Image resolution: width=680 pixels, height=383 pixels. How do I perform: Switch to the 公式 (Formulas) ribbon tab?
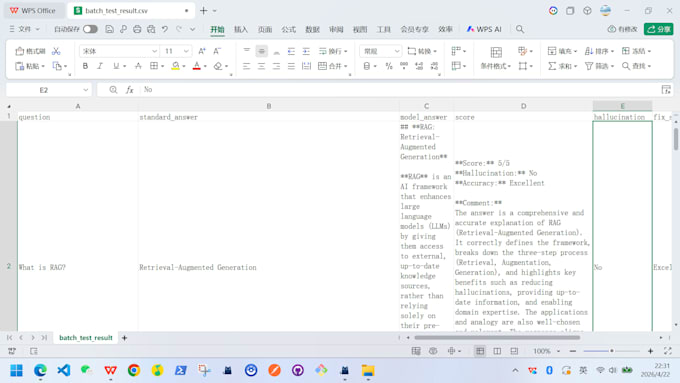pos(288,29)
